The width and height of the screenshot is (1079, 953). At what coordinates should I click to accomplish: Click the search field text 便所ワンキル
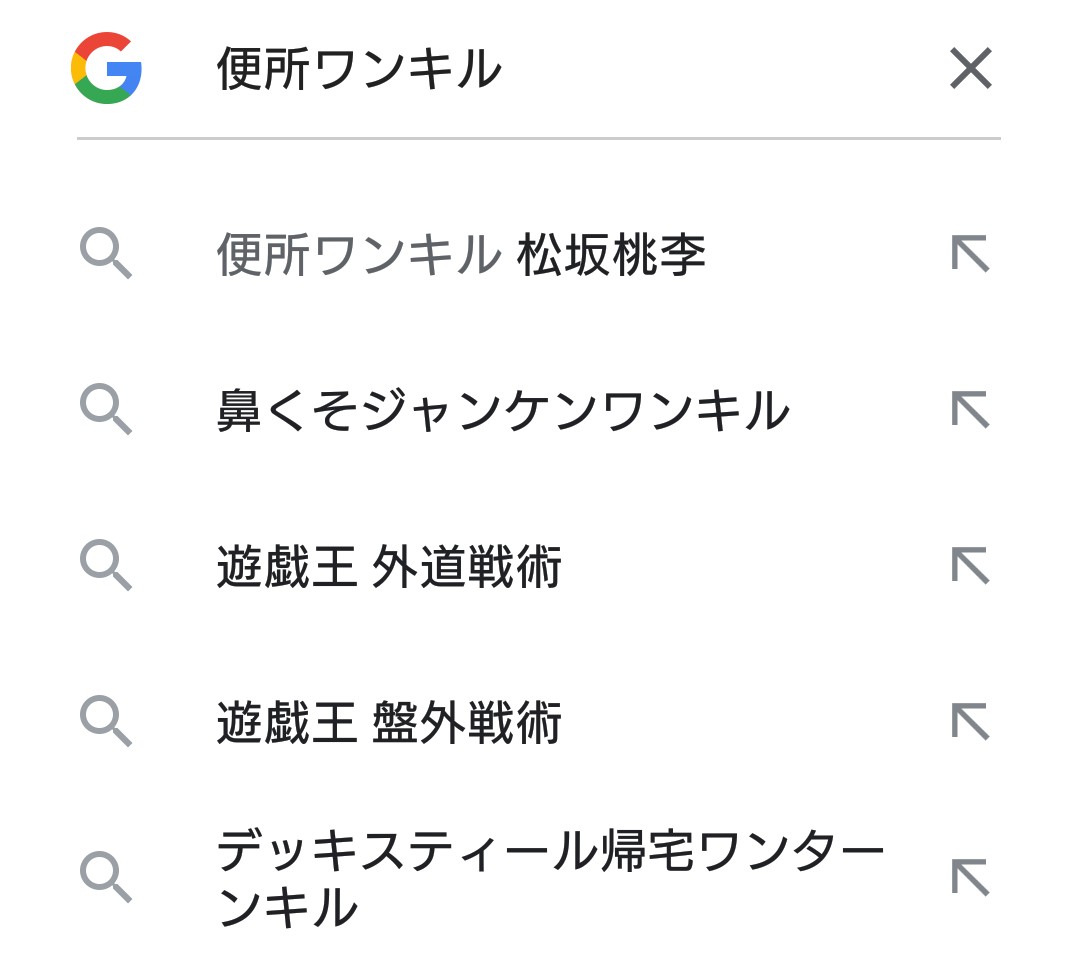click(359, 70)
